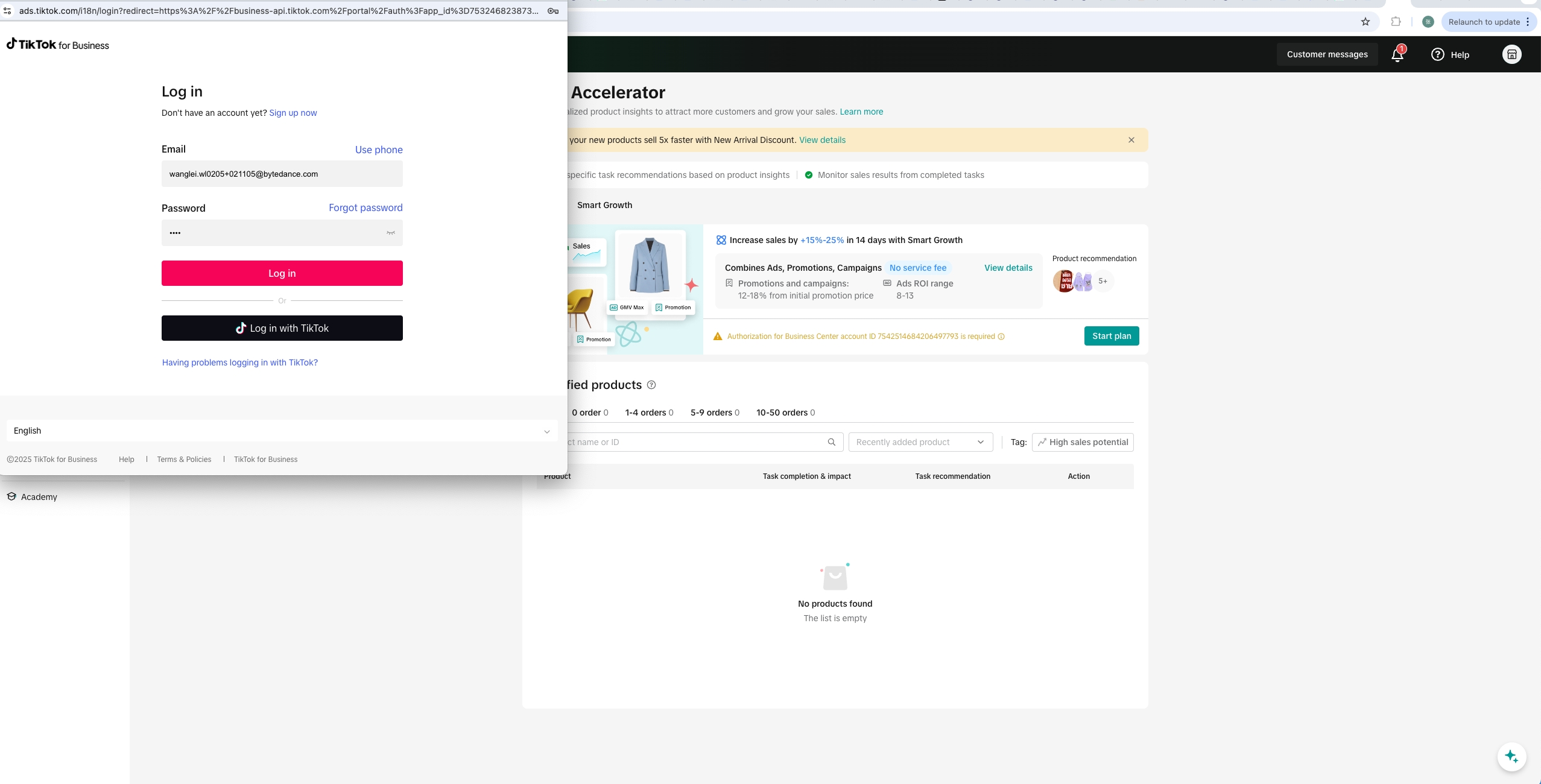
Task: Open the Recently added product dropdown
Action: [920, 442]
